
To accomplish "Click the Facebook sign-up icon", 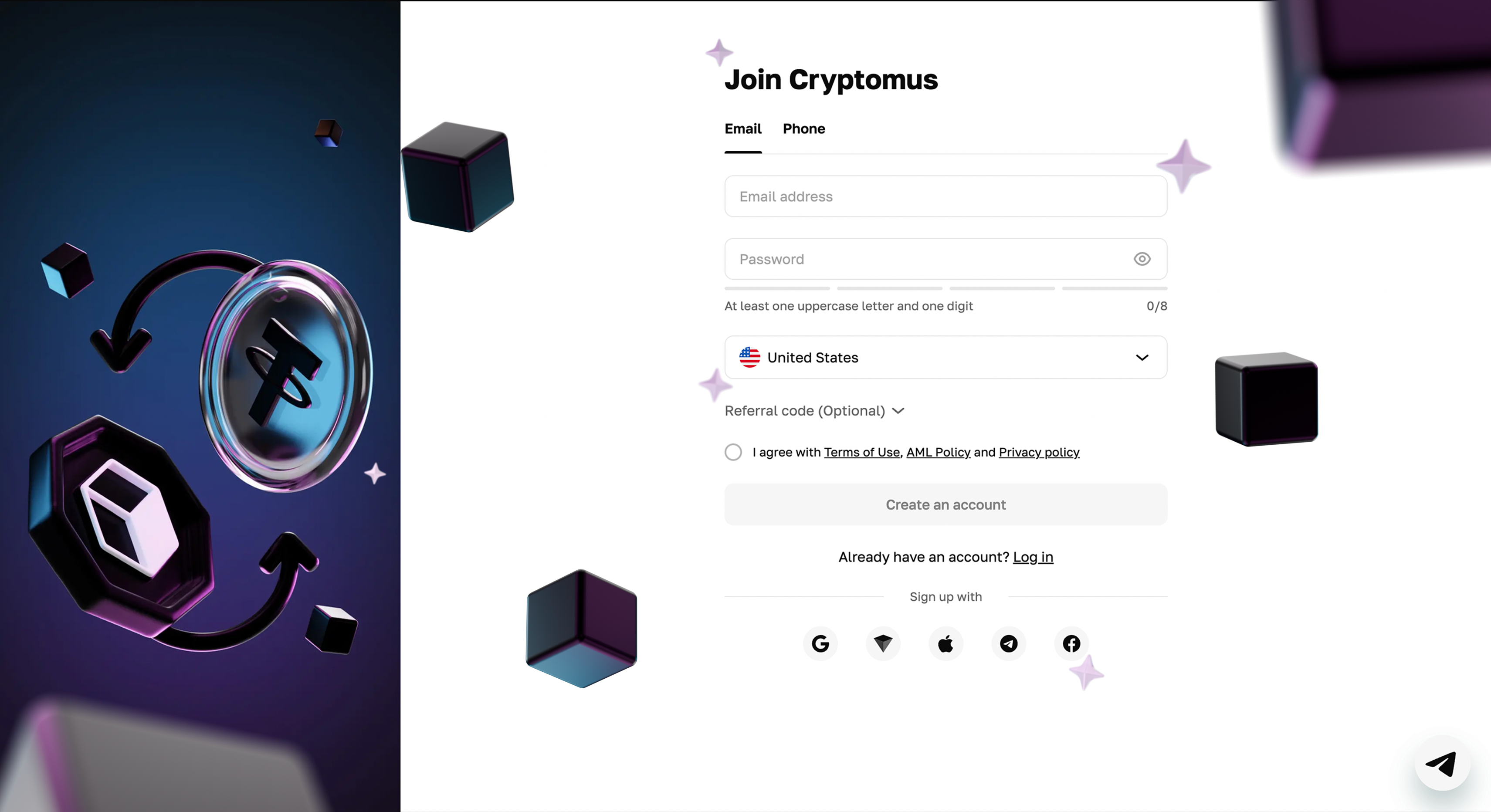I will tap(1072, 644).
